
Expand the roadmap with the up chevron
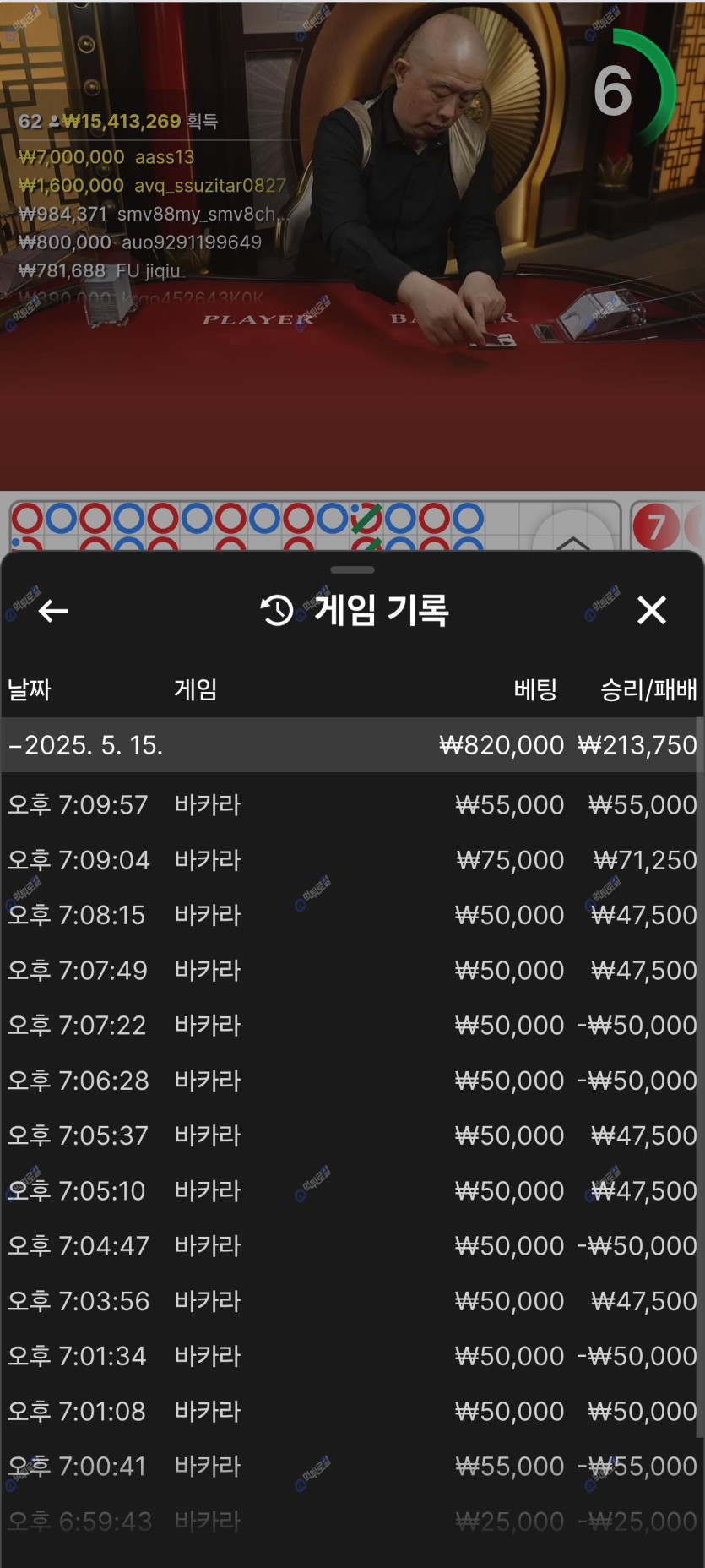[x=573, y=541]
